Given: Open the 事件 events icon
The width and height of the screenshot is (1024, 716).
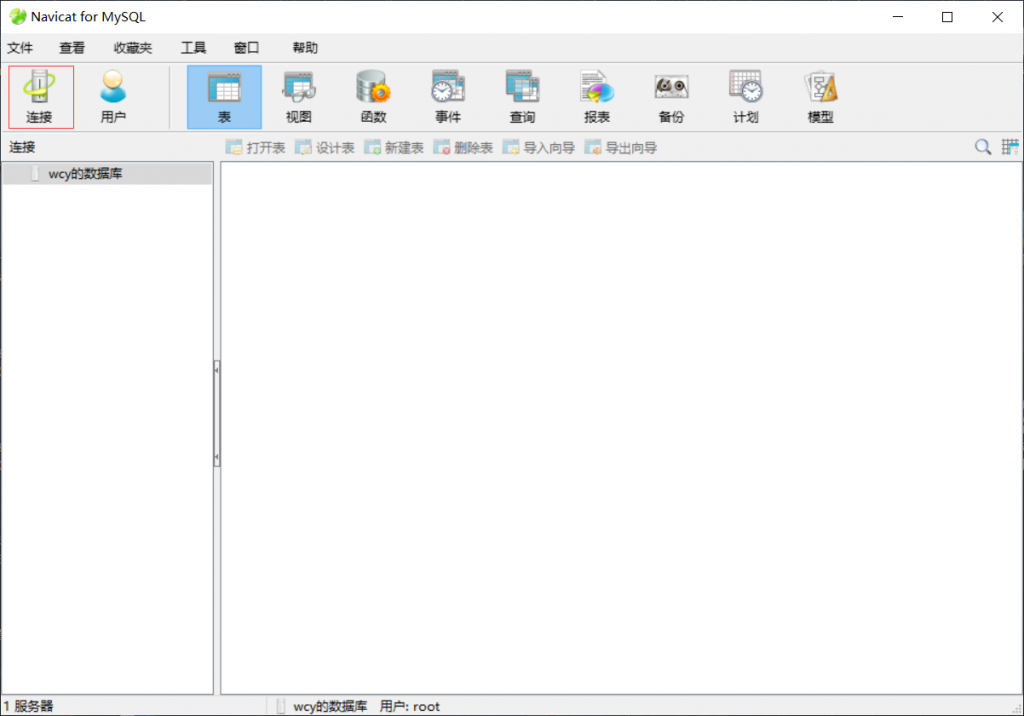Looking at the screenshot, I should point(447,97).
